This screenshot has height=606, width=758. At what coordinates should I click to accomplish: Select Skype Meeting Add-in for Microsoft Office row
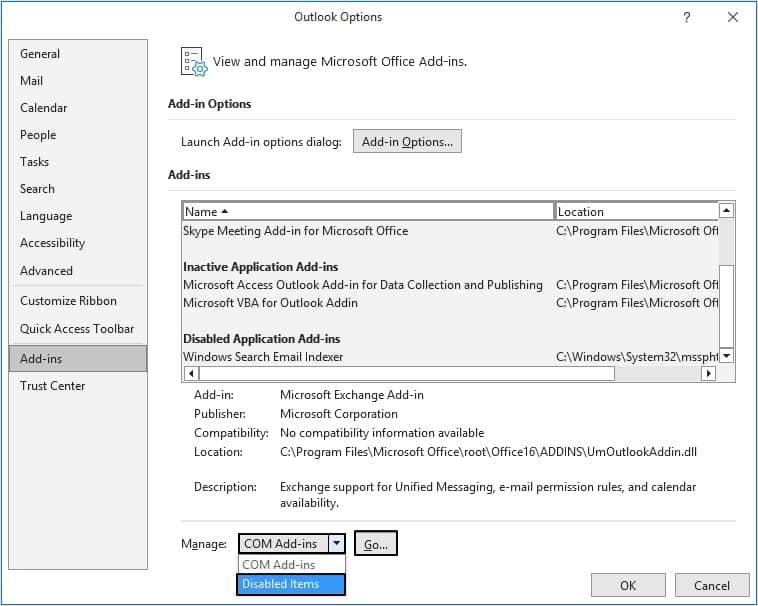pyautogui.click(x=450, y=231)
